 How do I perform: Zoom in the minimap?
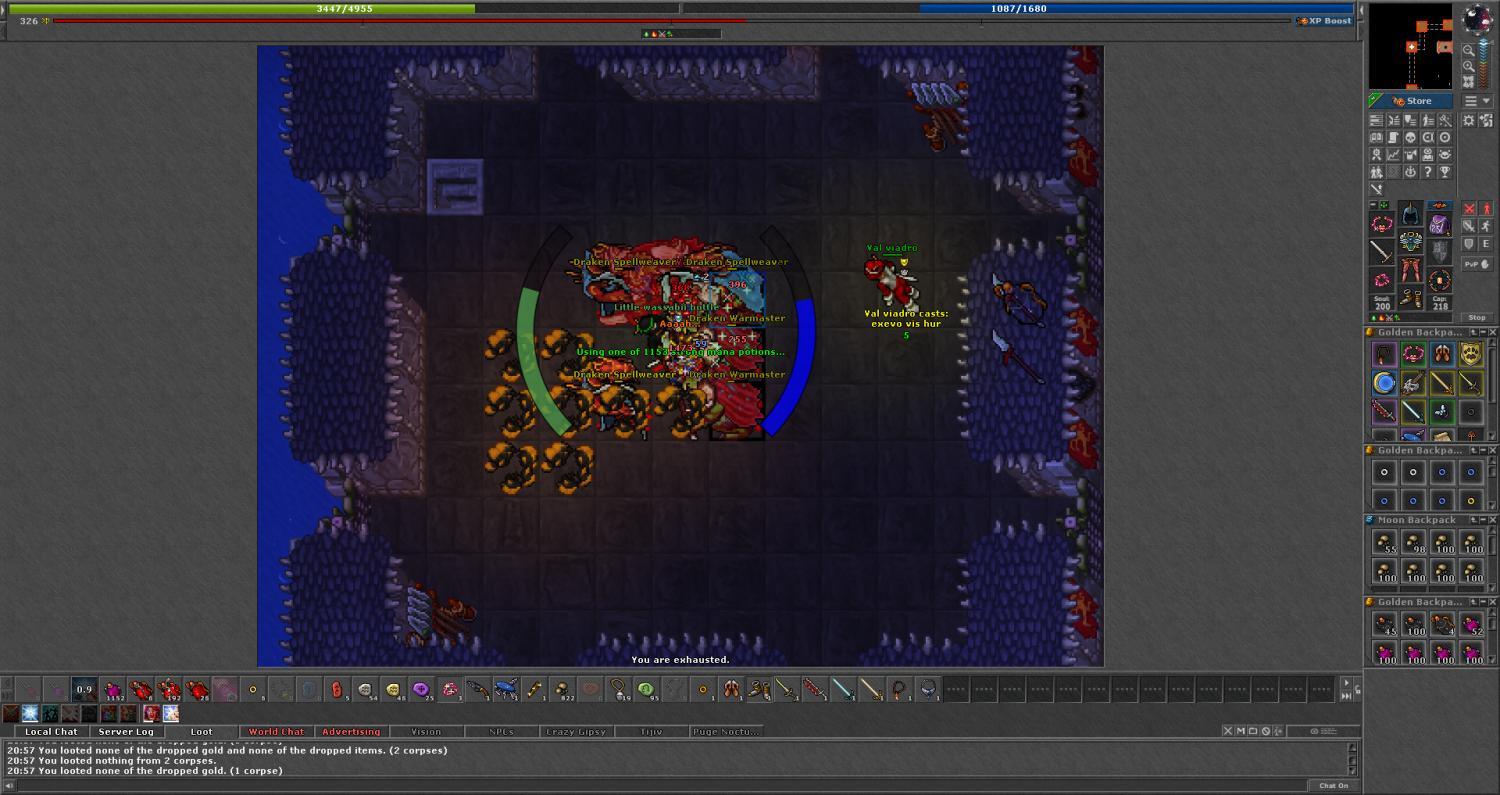pos(1468,66)
